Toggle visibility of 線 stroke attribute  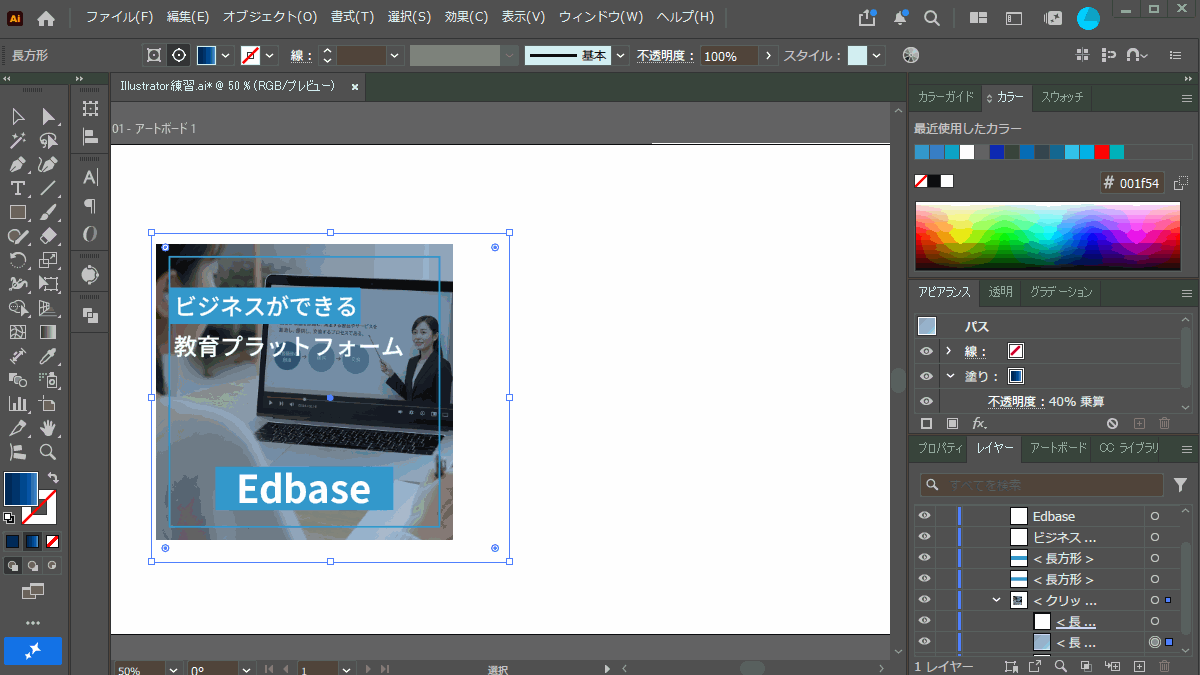click(x=926, y=351)
